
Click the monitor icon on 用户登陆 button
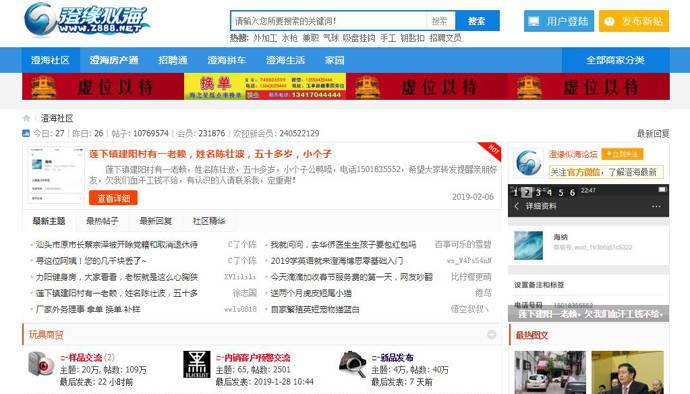(534, 21)
